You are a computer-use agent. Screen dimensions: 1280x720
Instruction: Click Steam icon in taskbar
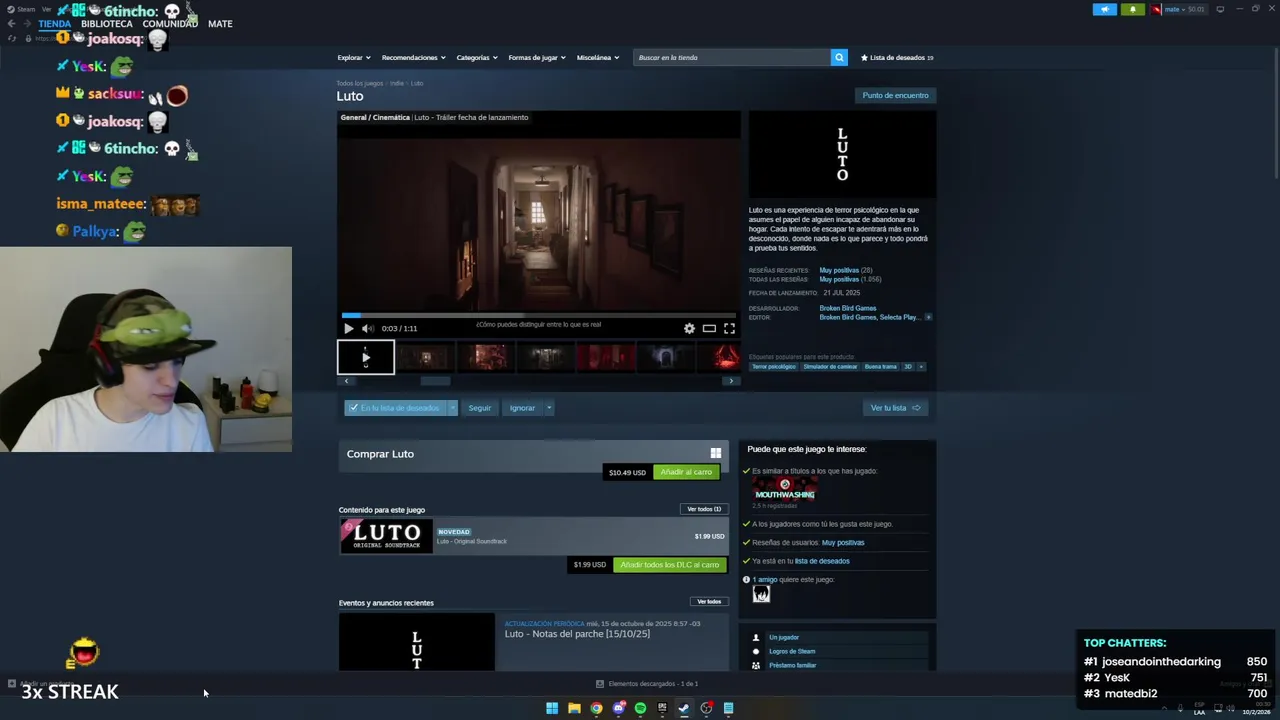pos(684,708)
